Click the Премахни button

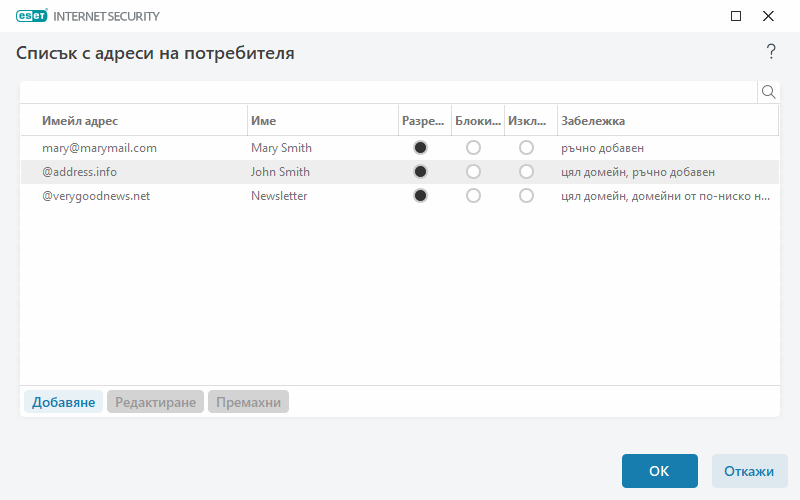point(248,402)
